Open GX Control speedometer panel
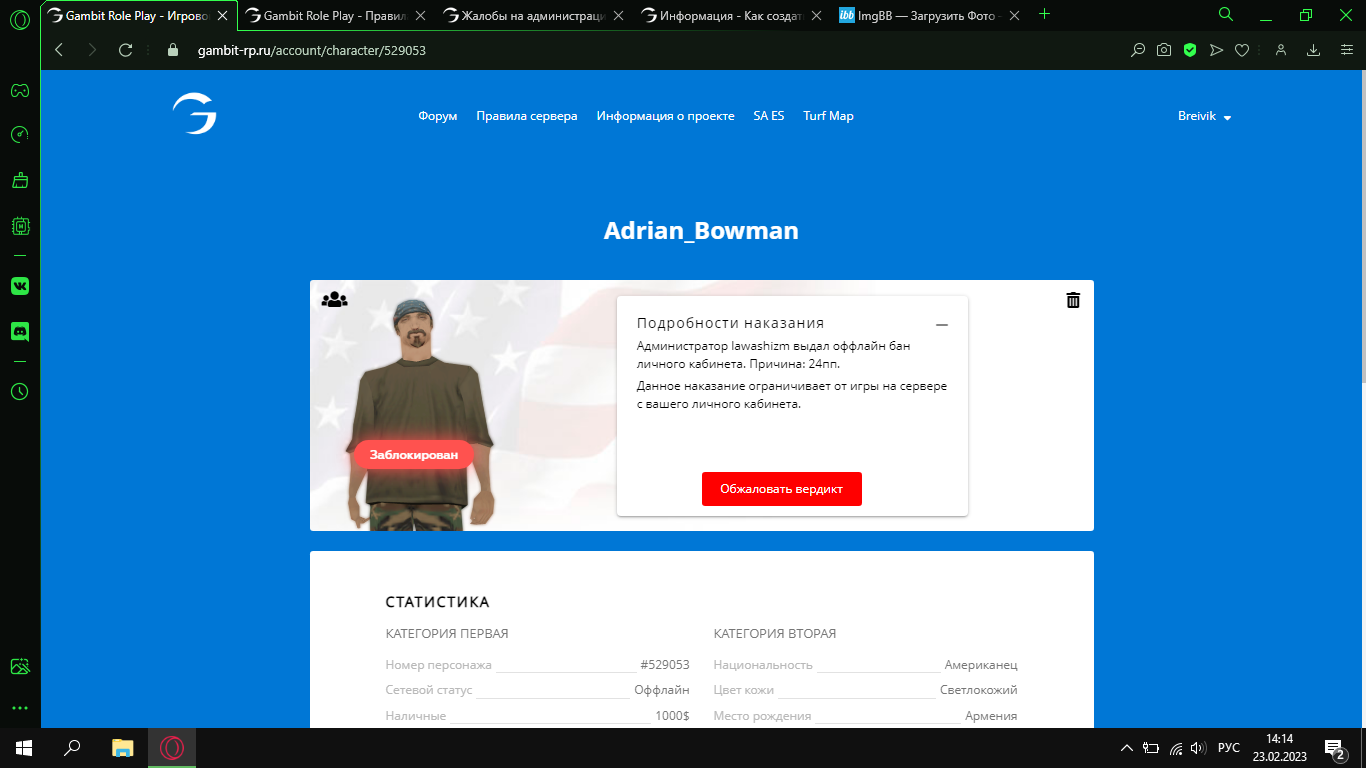The height and width of the screenshot is (768, 1366). [19, 135]
